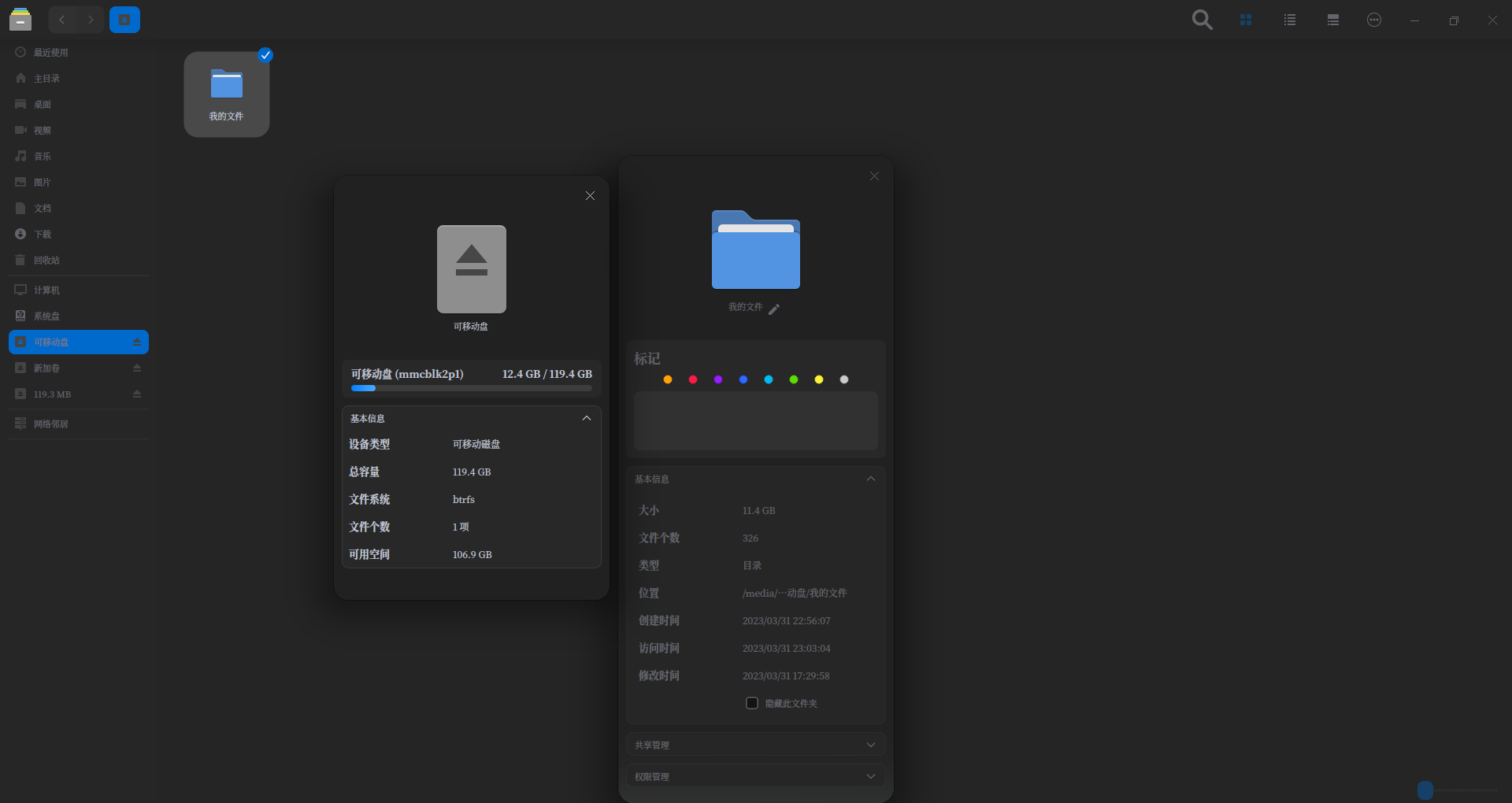Navigate back with the arrow button
This screenshot has height=803, width=1512.
(x=61, y=20)
